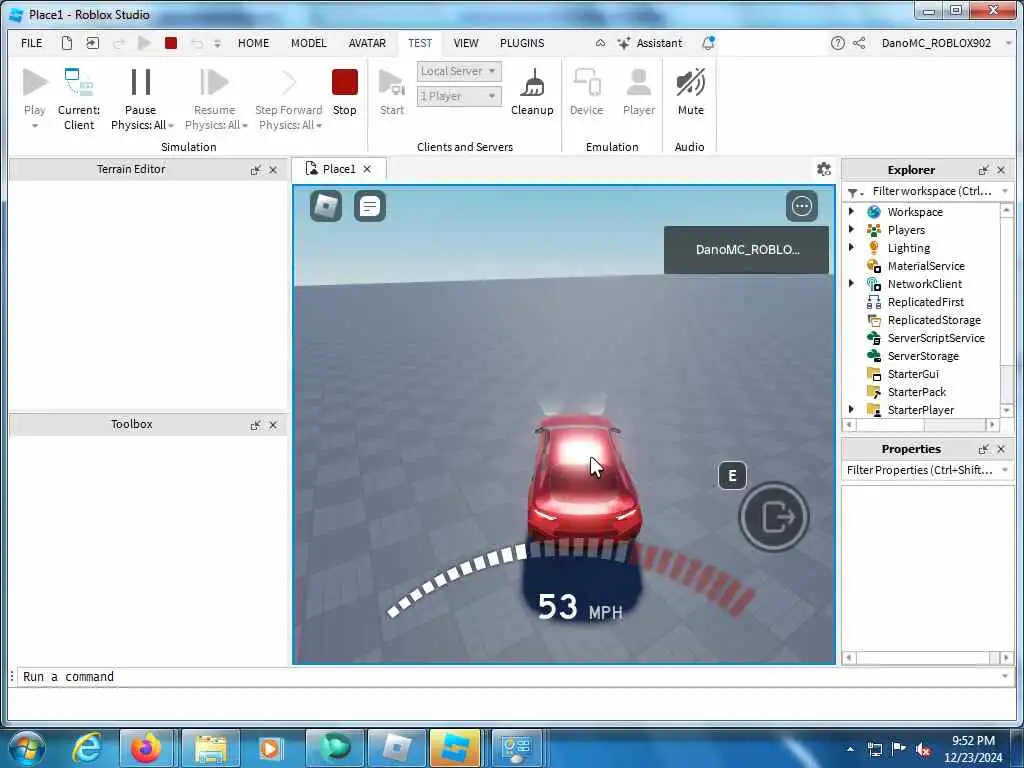Open the FILE menu
Viewport: 1024px width, 768px height.
click(31, 43)
